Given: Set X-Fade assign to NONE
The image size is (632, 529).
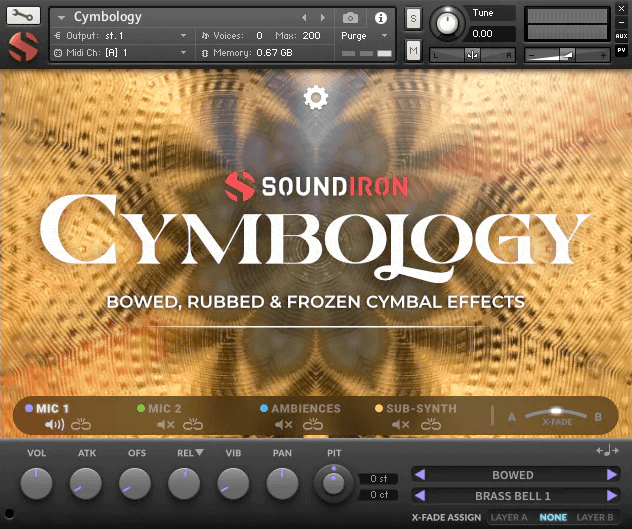Looking at the screenshot, I should [553, 517].
